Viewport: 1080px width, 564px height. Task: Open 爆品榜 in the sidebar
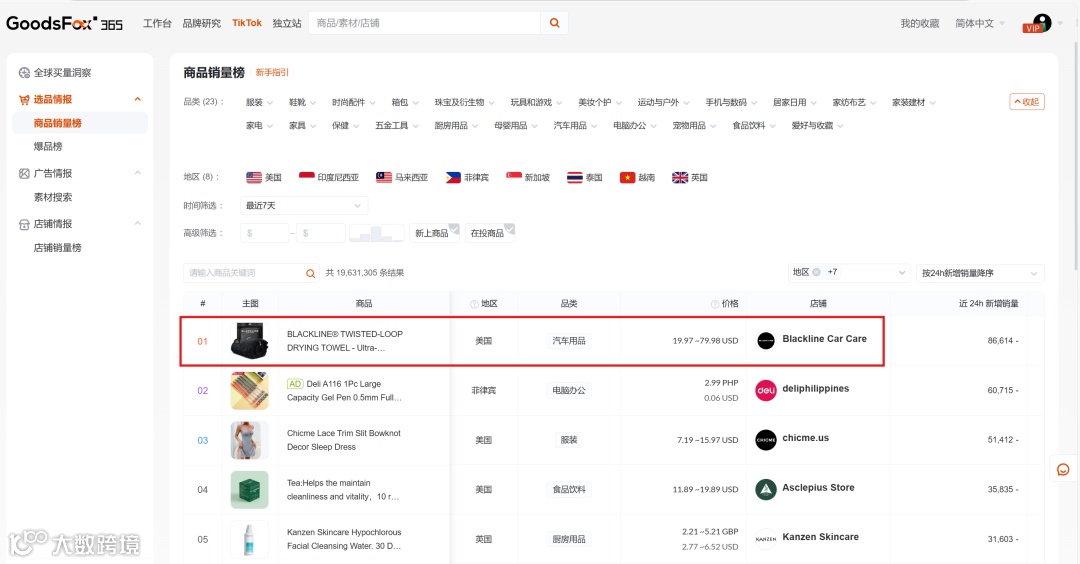pos(48,147)
